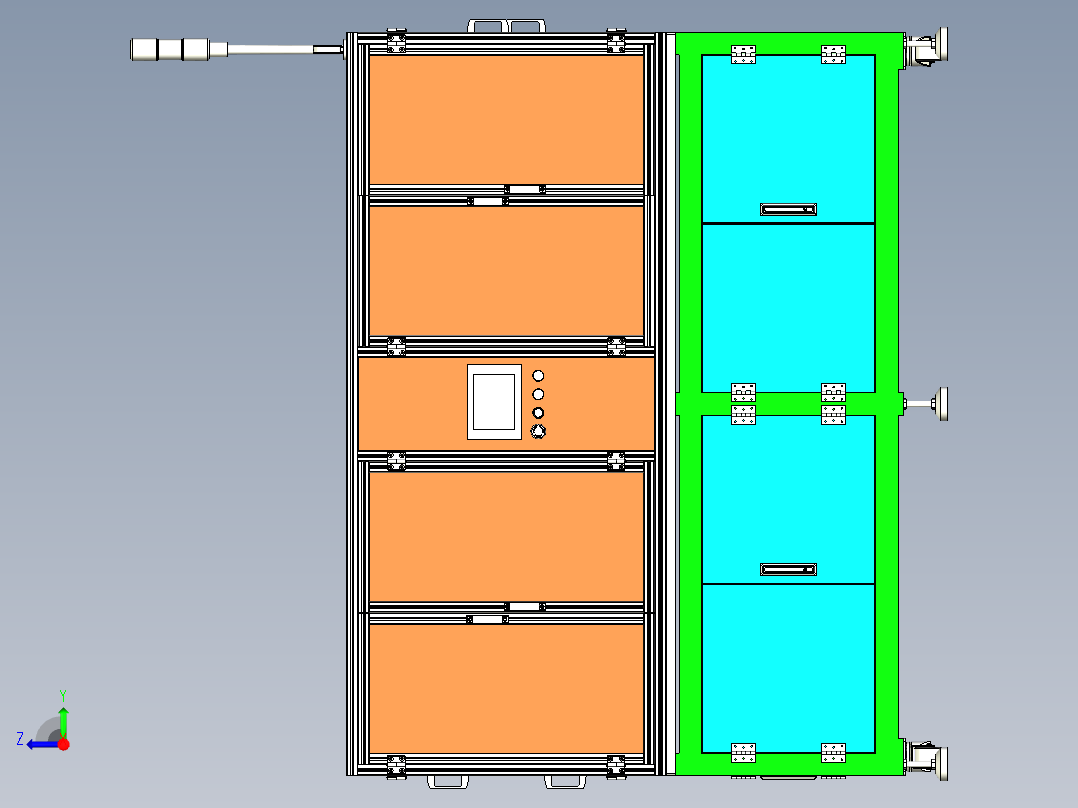Screen dimensions: 1078x808
Task: Click the green Y axis arrow of the triad
Action: pyautogui.click(x=63, y=723)
